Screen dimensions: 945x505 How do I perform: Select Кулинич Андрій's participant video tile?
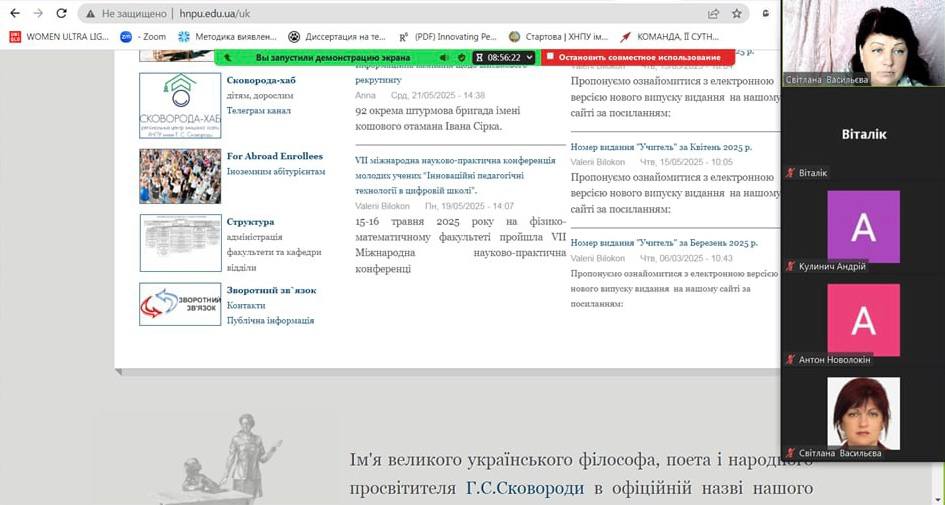tap(863, 228)
